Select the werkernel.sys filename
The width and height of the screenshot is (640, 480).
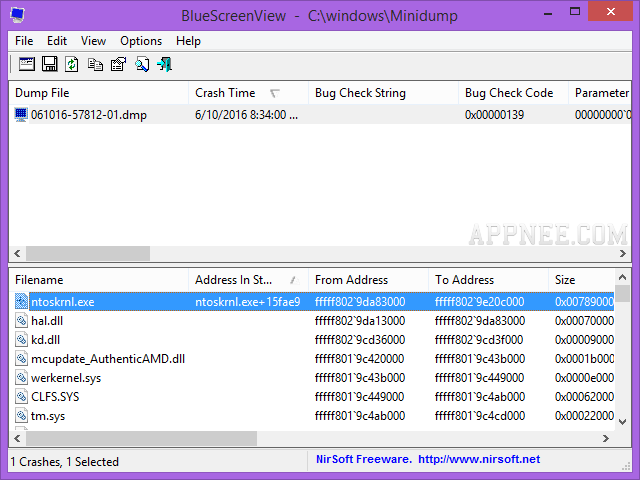coord(66,378)
